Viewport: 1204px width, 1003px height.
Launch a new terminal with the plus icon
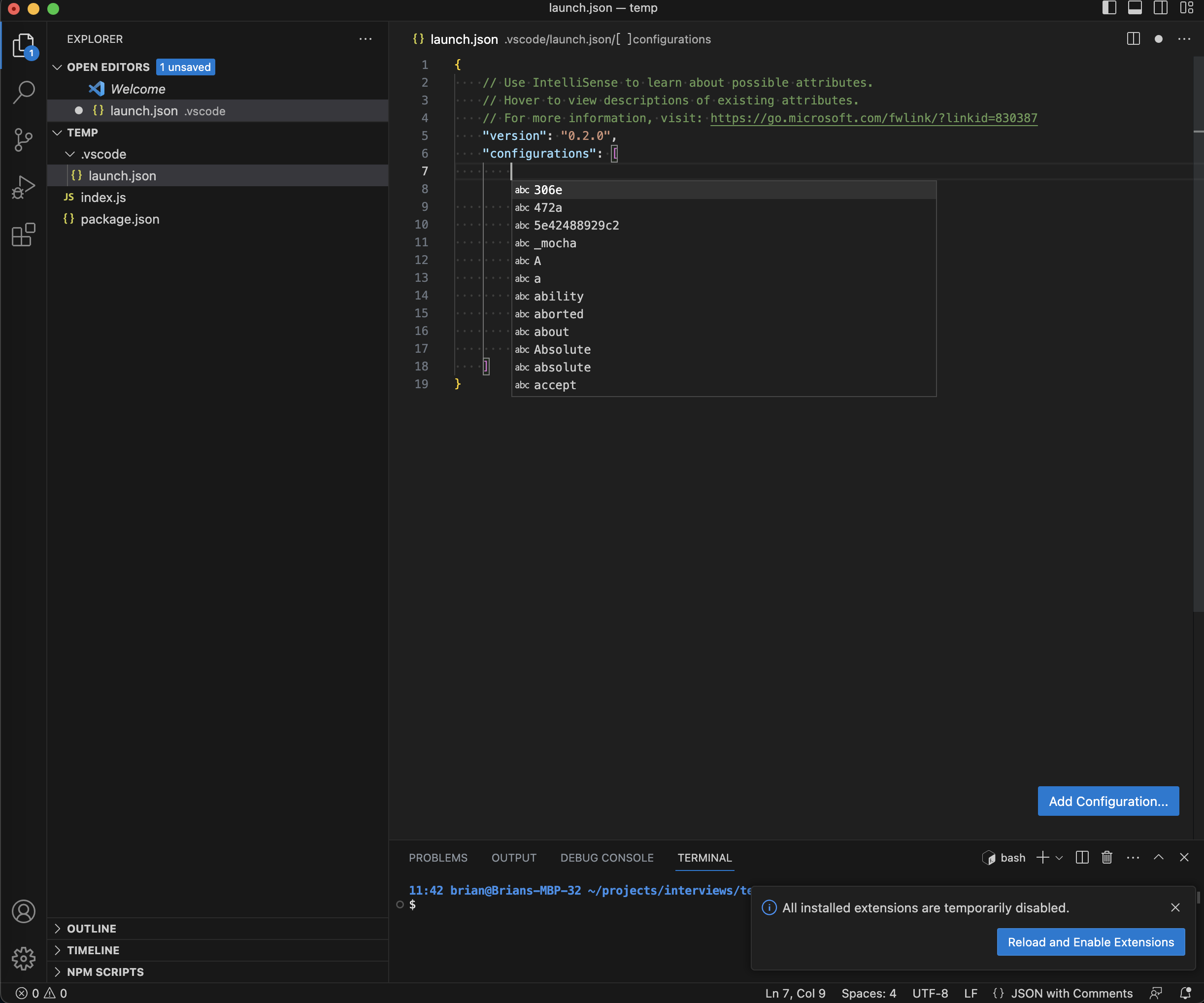click(x=1042, y=858)
